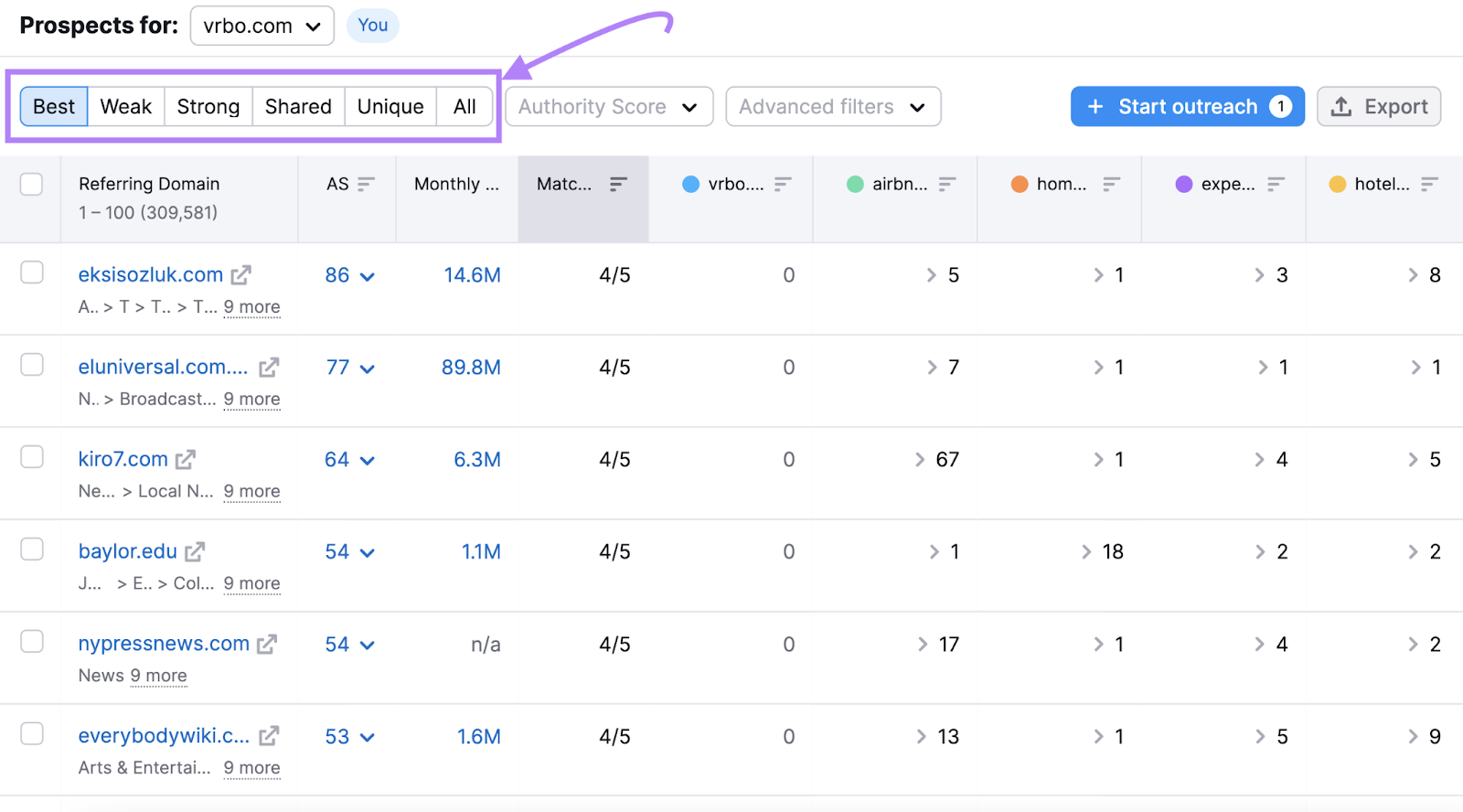The image size is (1463, 812).
Task: Switch to the Unique prospects tab
Action: pyautogui.click(x=390, y=107)
